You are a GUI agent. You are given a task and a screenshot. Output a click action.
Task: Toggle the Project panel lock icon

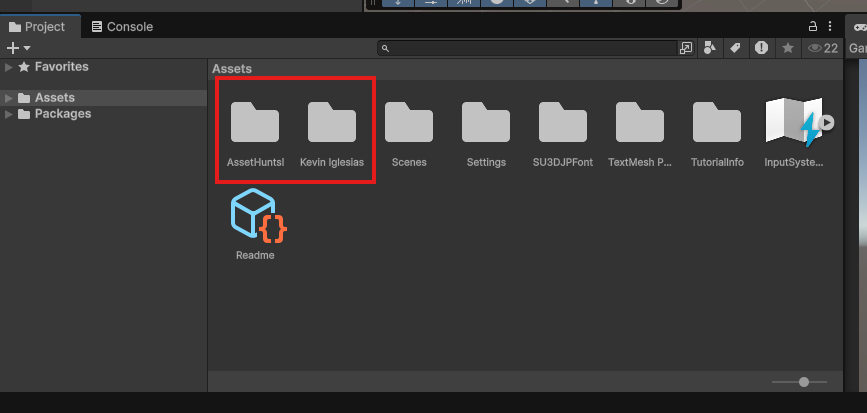(812, 27)
